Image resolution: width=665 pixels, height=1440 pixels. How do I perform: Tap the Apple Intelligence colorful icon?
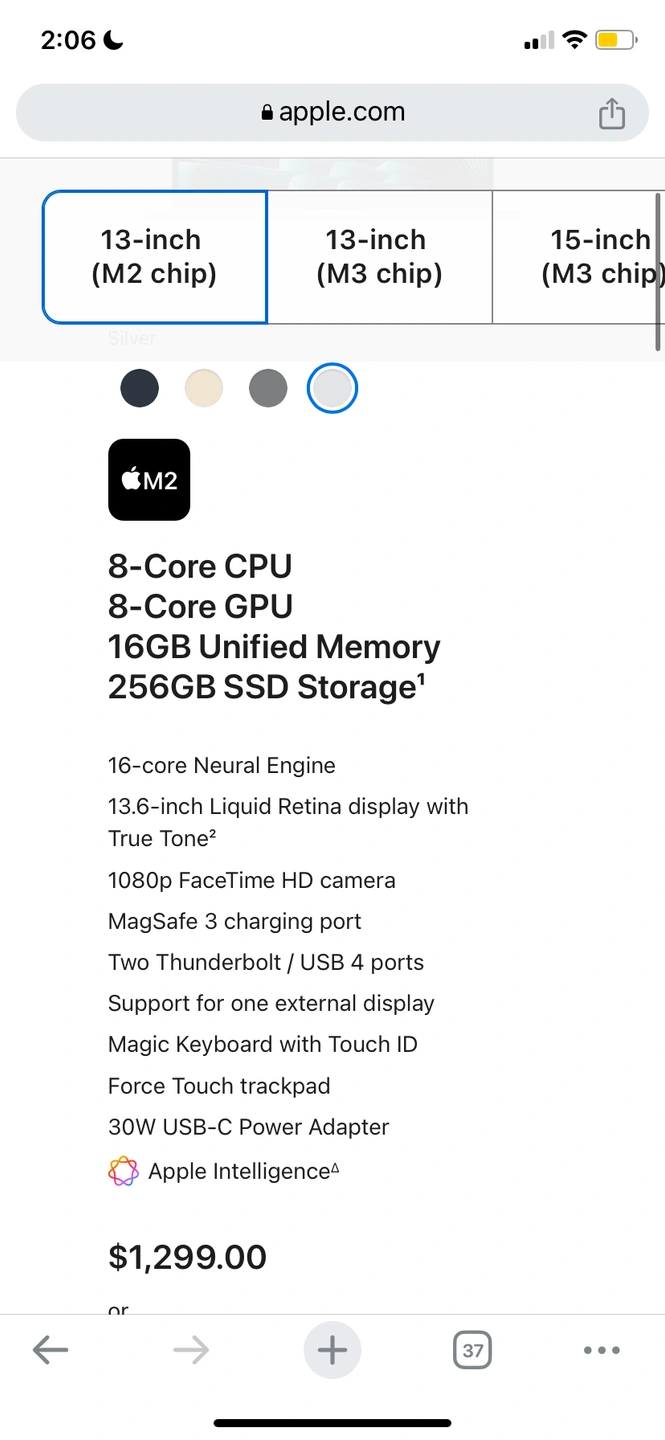pyautogui.click(x=123, y=1171)
